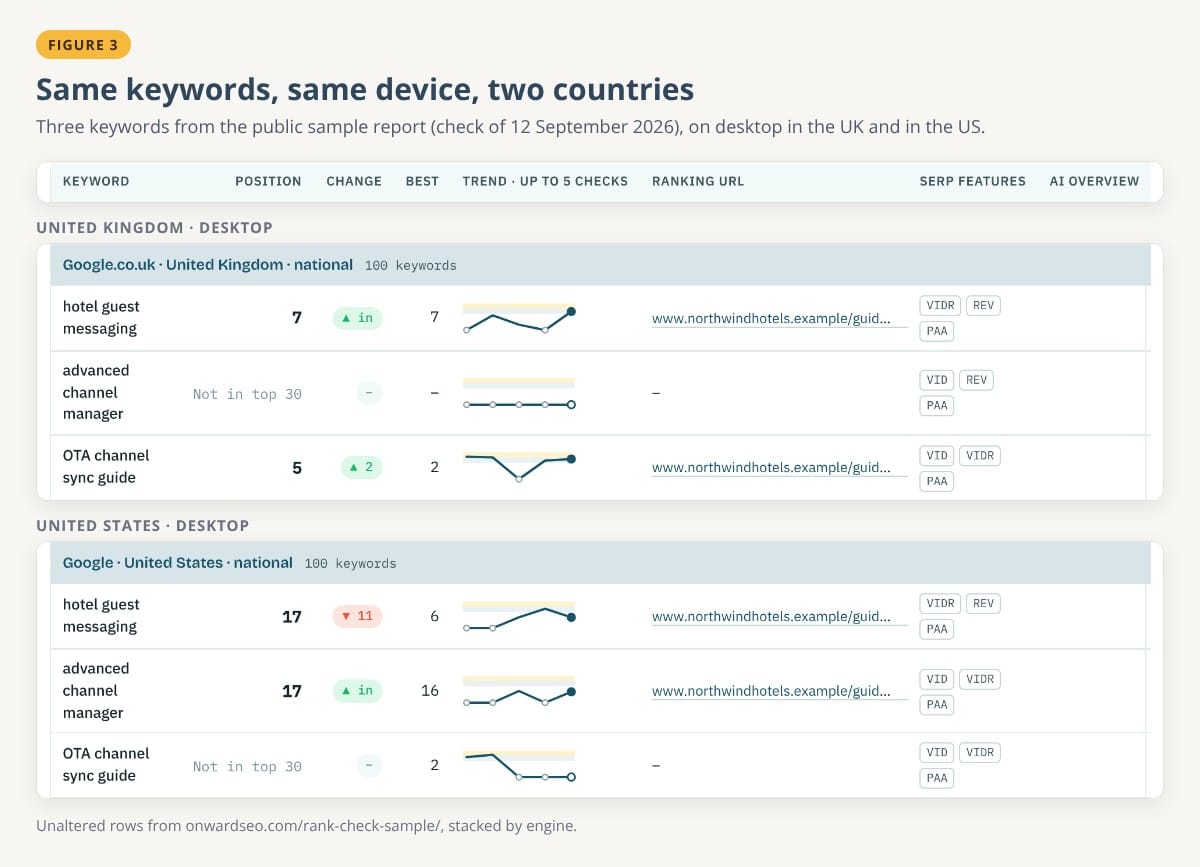Click the PAA tag in UK advanced channel manager row
Screen dimensions: 1200x867
click(937, 405)
